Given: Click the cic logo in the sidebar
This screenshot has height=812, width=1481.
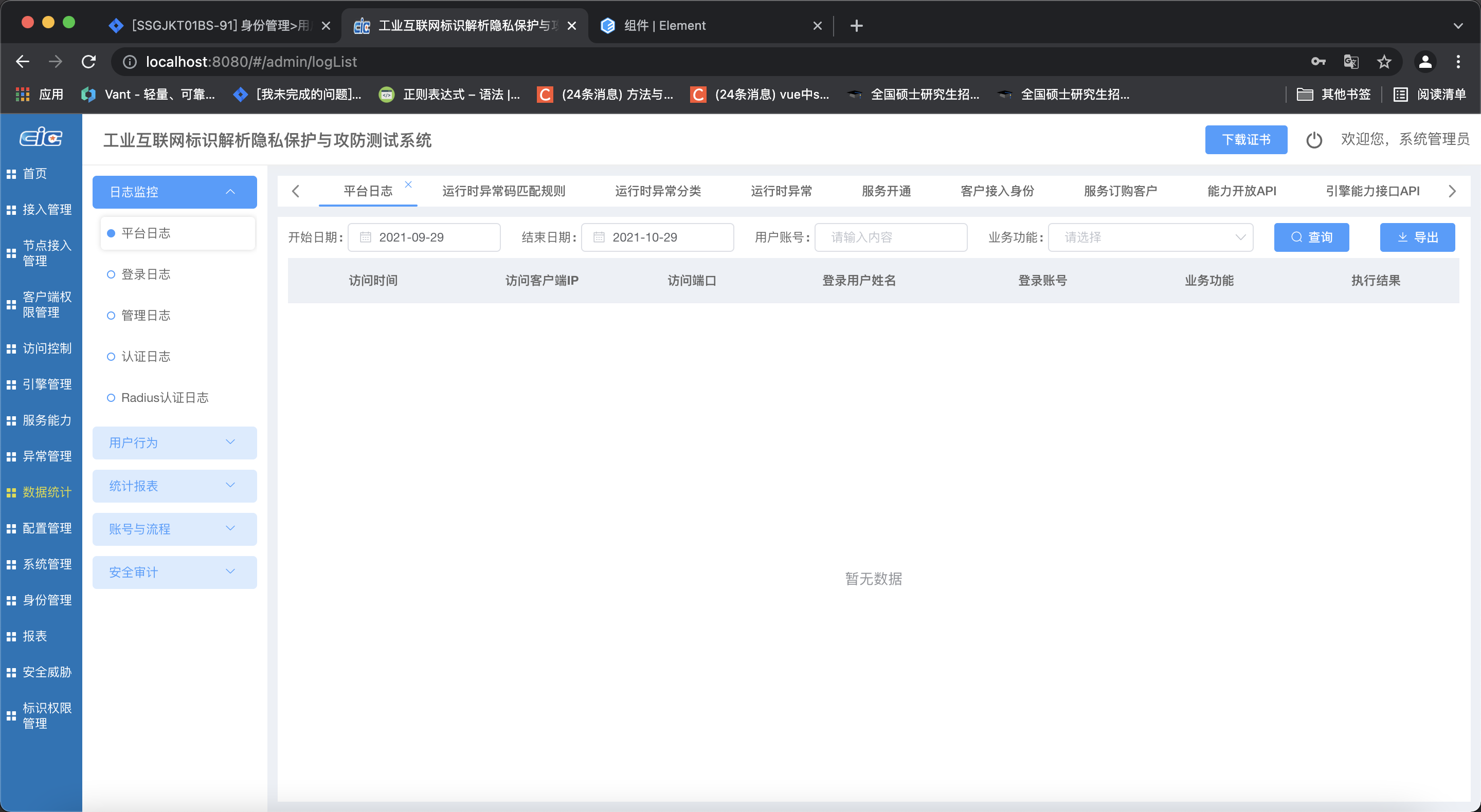Looking at the screenshot, I should (41, 137).
